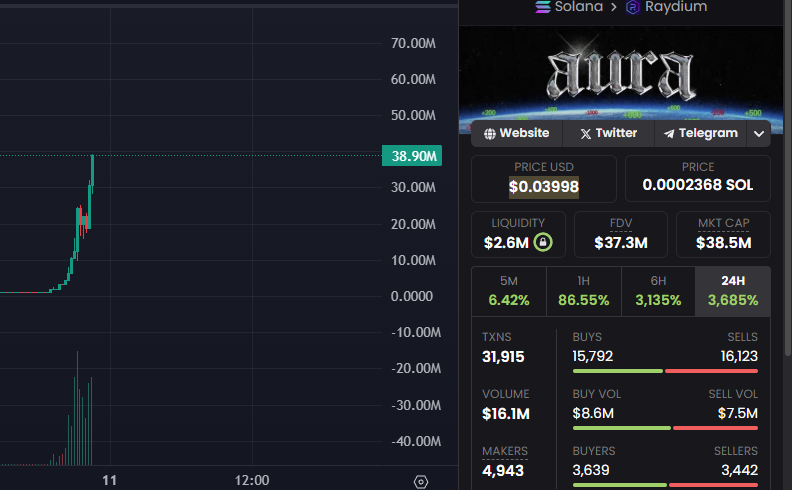Viewport: 792px width, 490px height.
Task: Click the 70.00M price axis label
Action: pyautogui.click(x=413, y=43)
